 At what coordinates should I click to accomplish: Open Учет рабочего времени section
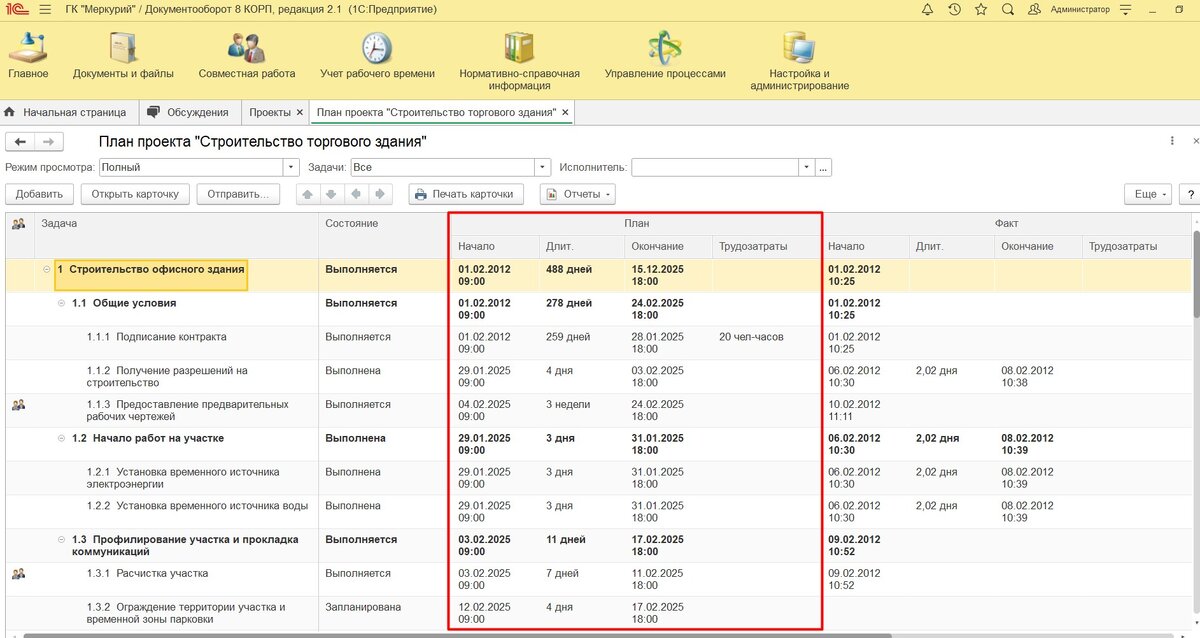[377, 56]
